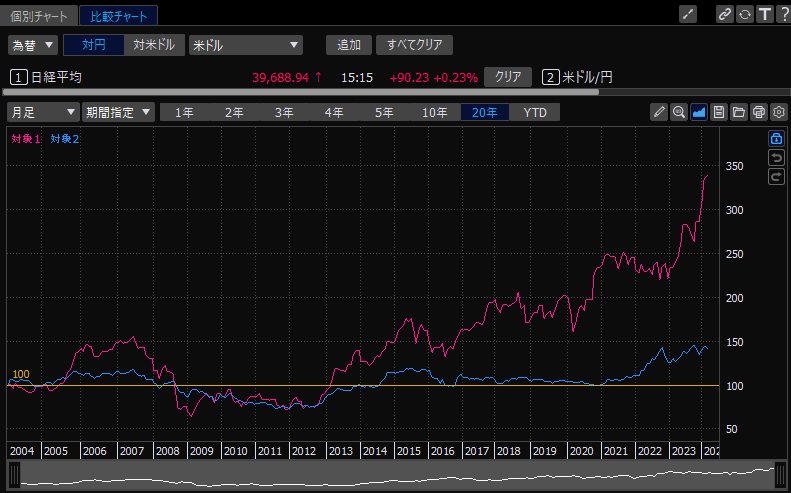Click the 対象2 legend label

pos(65,139)
